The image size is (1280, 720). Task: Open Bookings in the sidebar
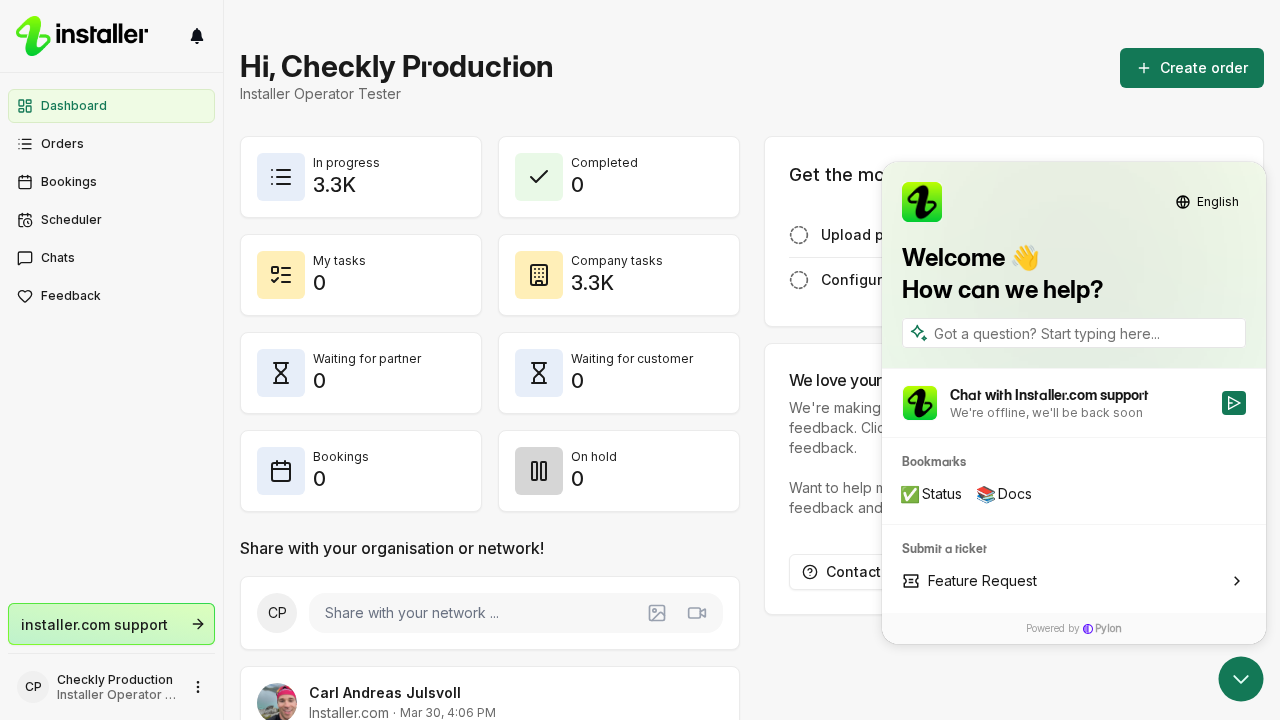(111, 182)
